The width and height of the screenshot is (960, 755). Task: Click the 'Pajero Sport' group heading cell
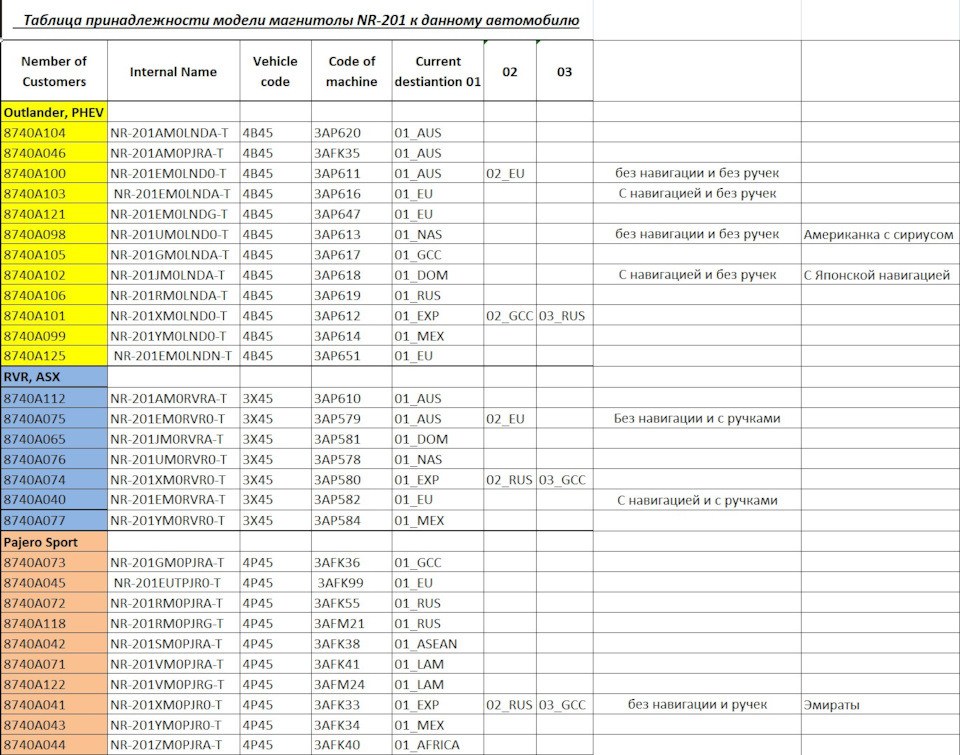tap(54, 542)
